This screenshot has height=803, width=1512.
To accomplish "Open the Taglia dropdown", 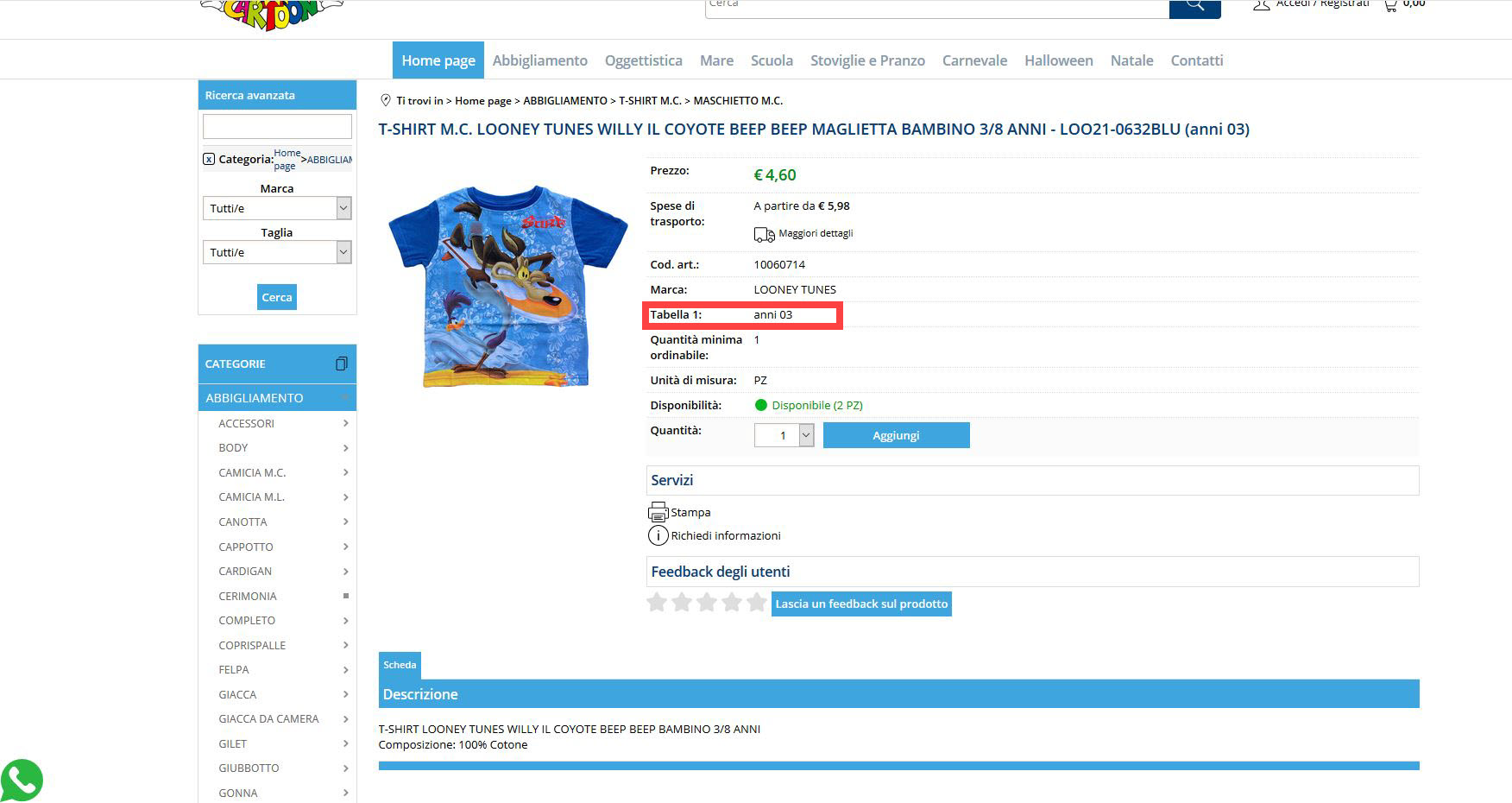I will click(x=277, y=252).
